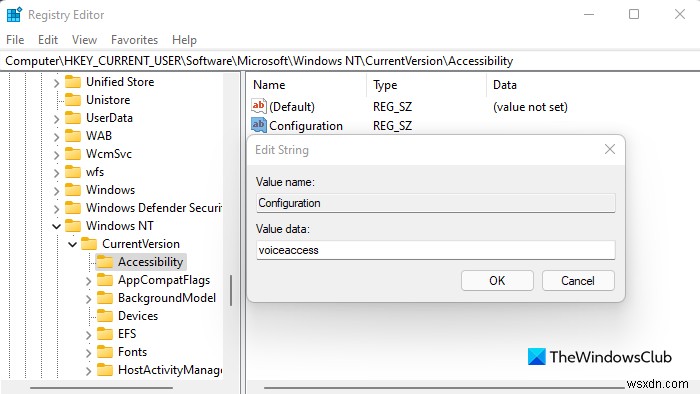Collapse the Windows NT key
Screen dimensions: 700x394
coord(56,226)
